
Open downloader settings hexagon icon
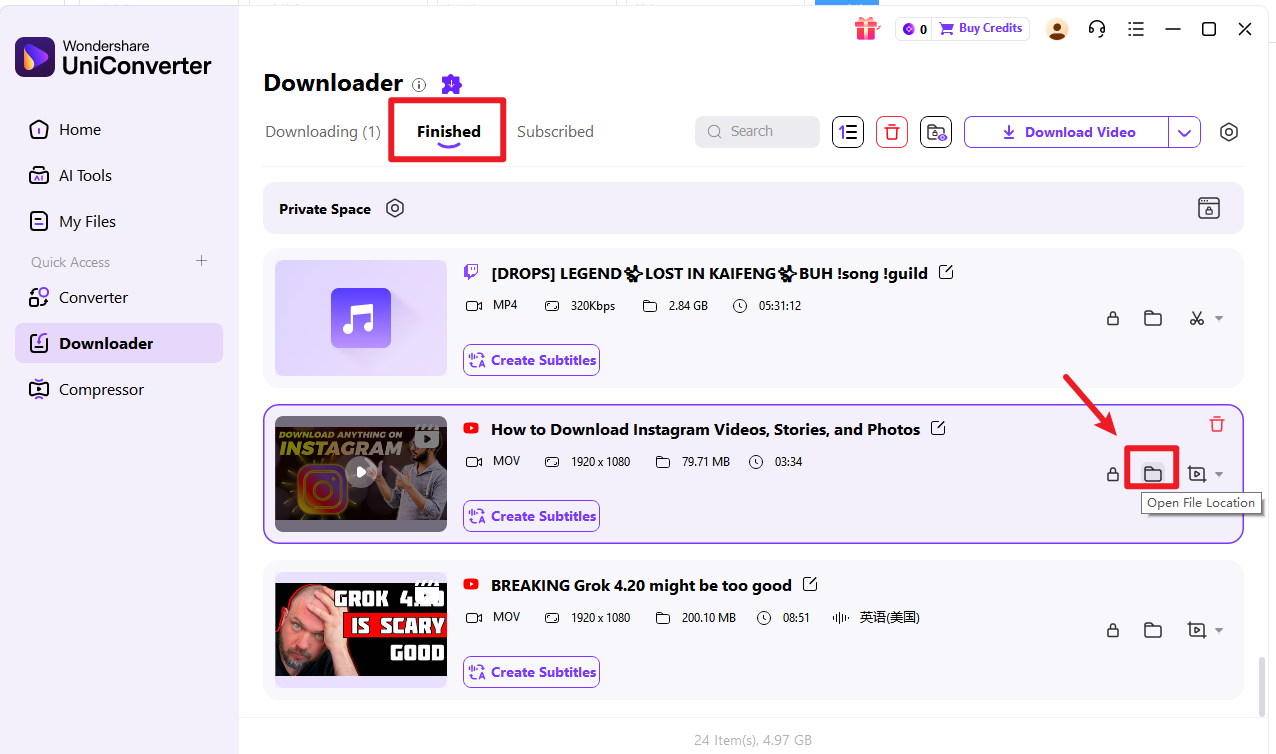1229,132
